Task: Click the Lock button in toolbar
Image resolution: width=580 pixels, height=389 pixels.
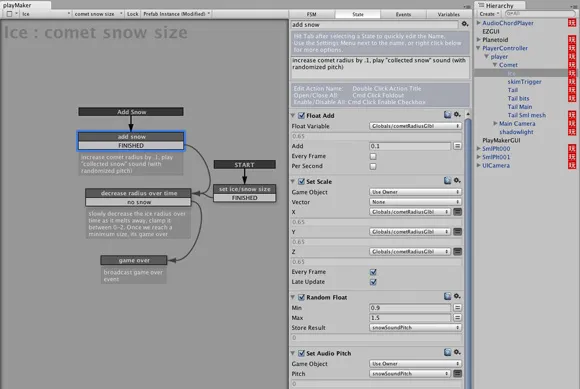Action: pos(132,14)
